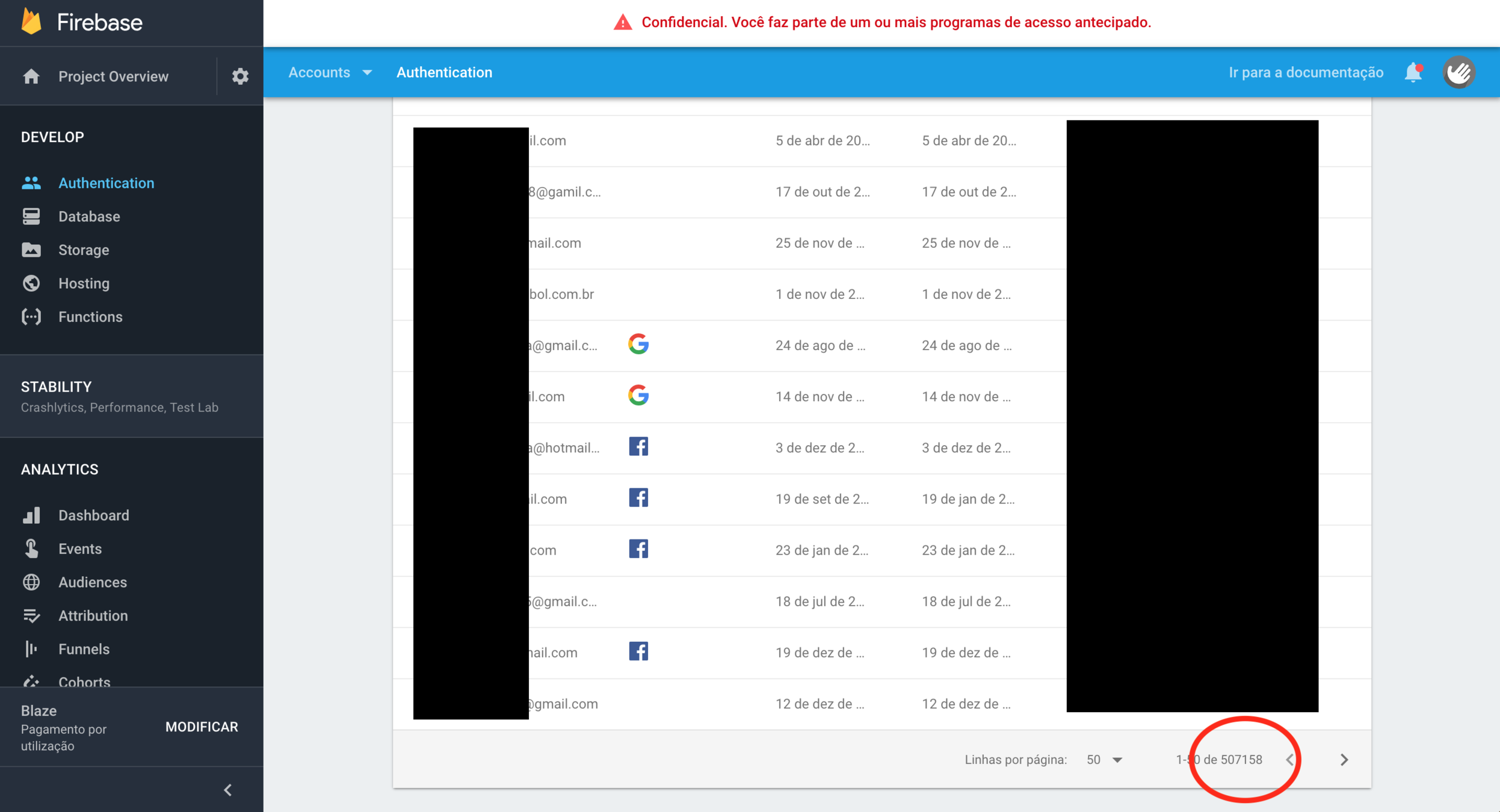The height and width of the screenshot is (812, 1500).
Task: Open Functions in sidebar
Action: click(90, 317)
